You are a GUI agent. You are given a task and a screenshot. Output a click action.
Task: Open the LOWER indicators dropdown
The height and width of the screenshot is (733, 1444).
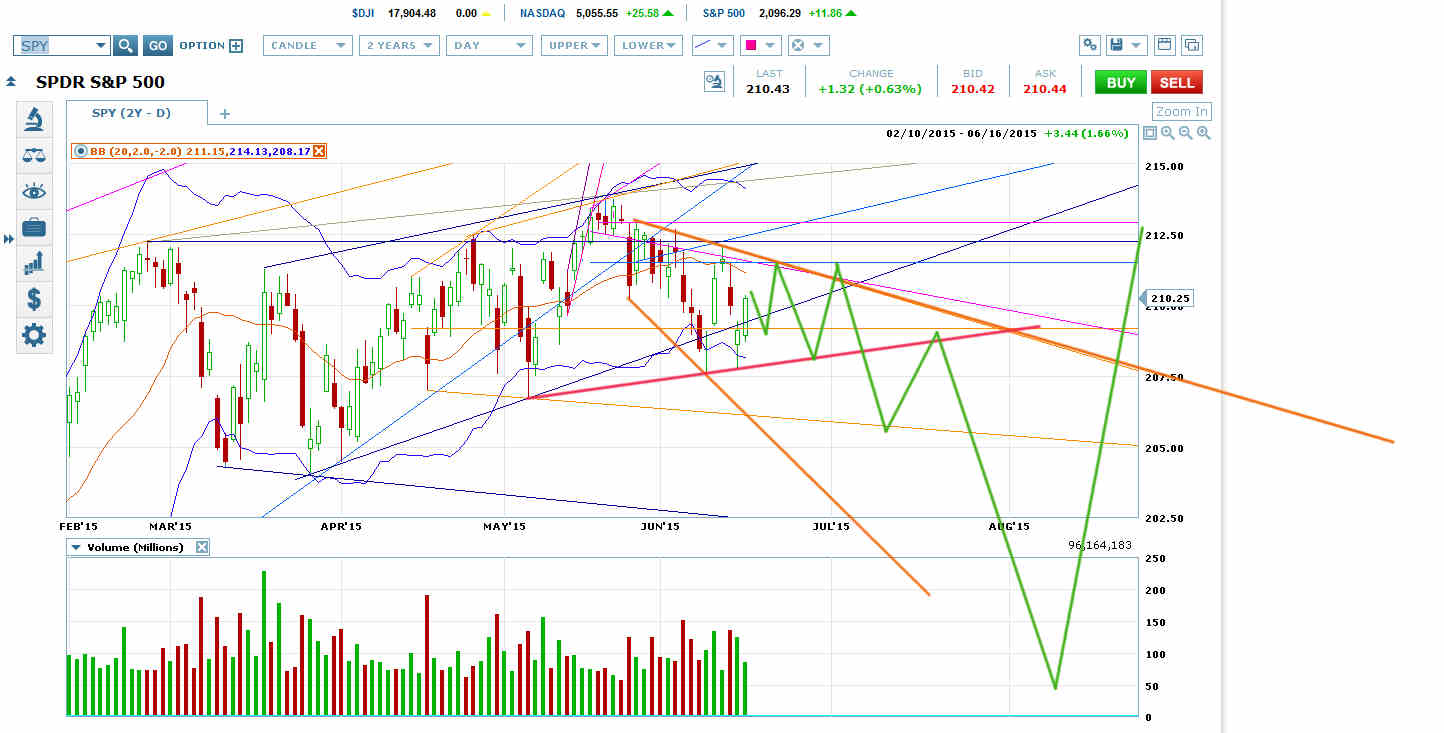pos(648,45)
